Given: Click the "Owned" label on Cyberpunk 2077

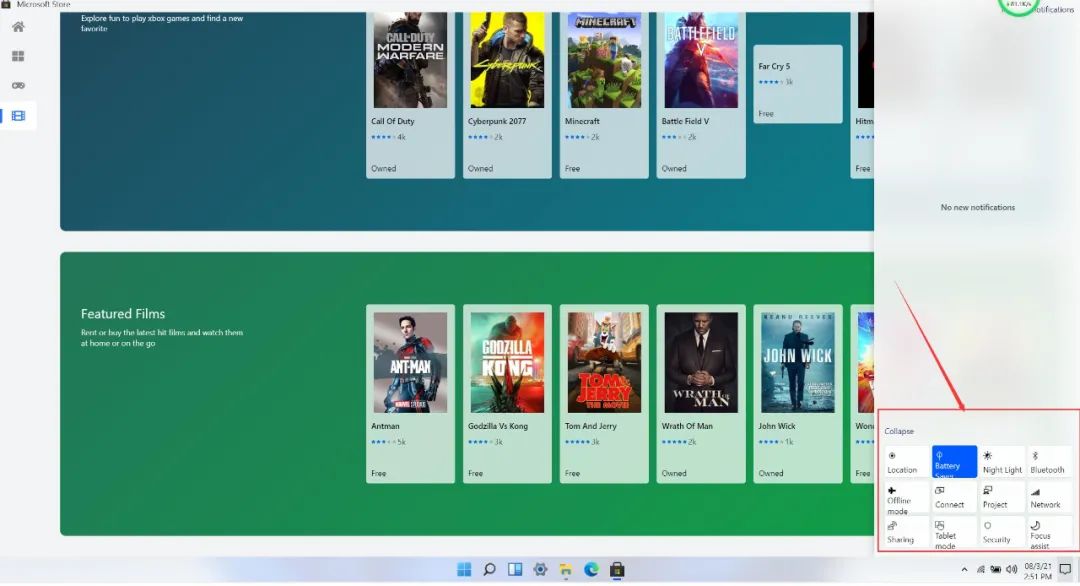Looking at the screenshot, I should click(480, 169).
